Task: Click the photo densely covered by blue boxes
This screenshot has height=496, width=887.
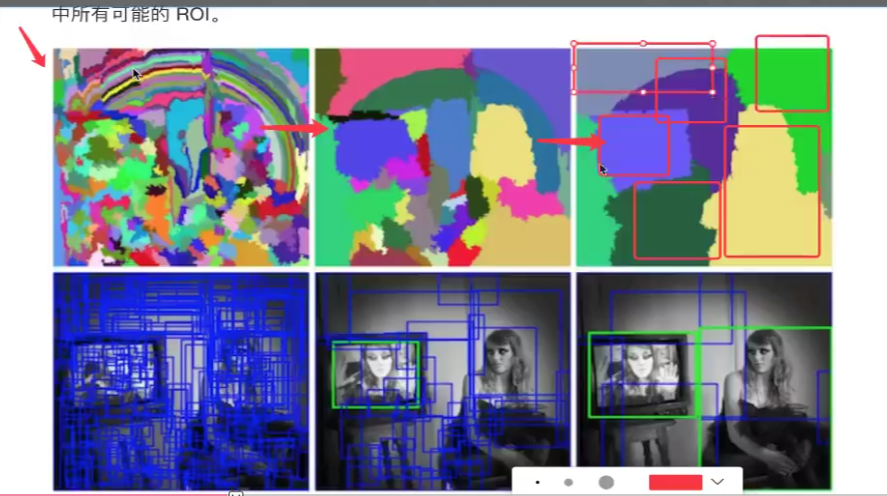Action: click(181, 381)
